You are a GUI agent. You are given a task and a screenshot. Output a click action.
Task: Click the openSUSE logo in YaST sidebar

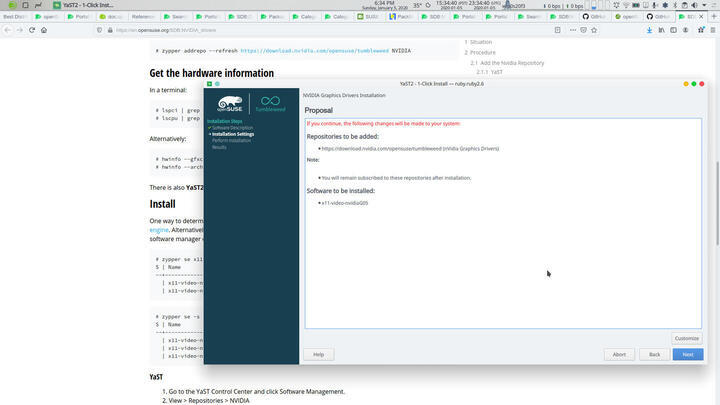pos(230,104)
